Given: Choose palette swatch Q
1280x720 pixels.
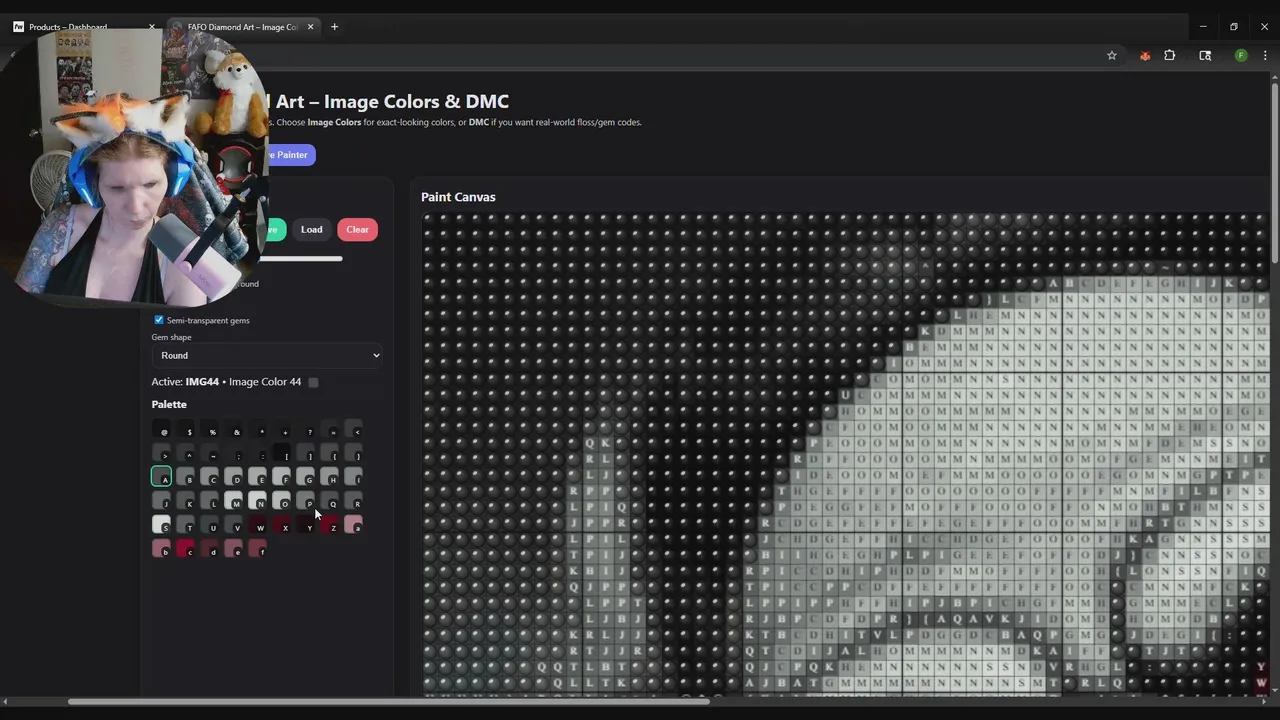Looking at the screenshot, I should pyautogui.click(x=329, y=500).
